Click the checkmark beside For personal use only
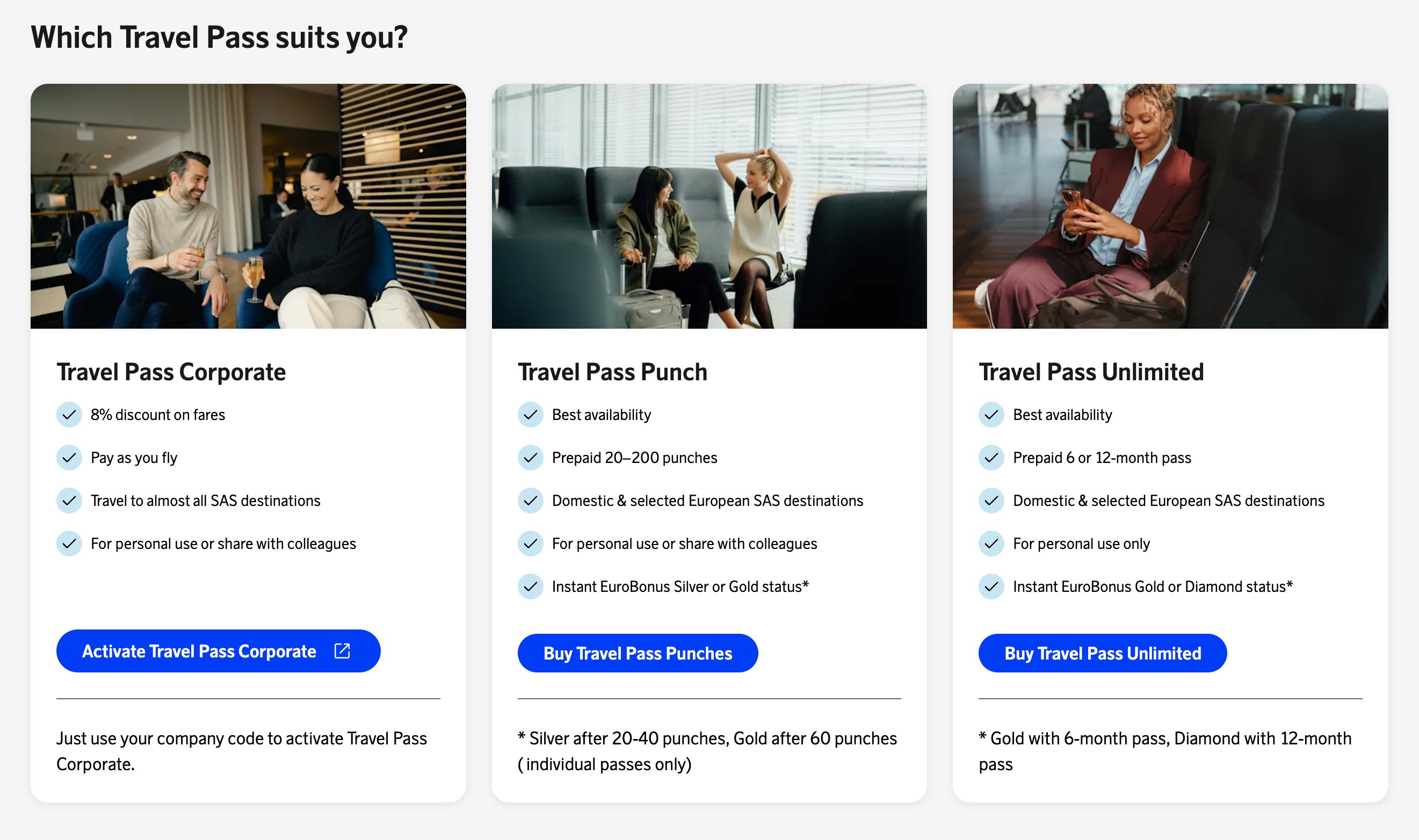Image resolution: width=1419 pixels, height=840 pixels. point(991,544)
